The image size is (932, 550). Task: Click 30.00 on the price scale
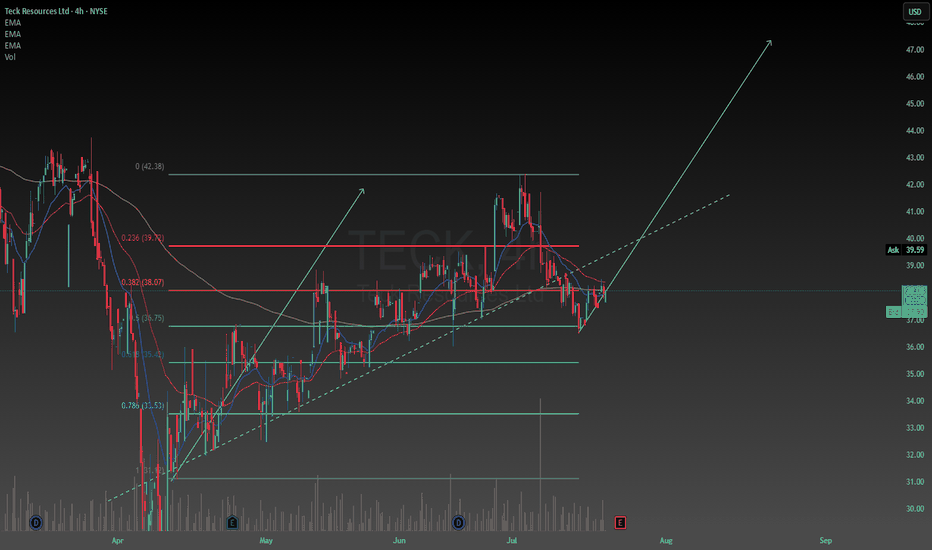[915, 508]
